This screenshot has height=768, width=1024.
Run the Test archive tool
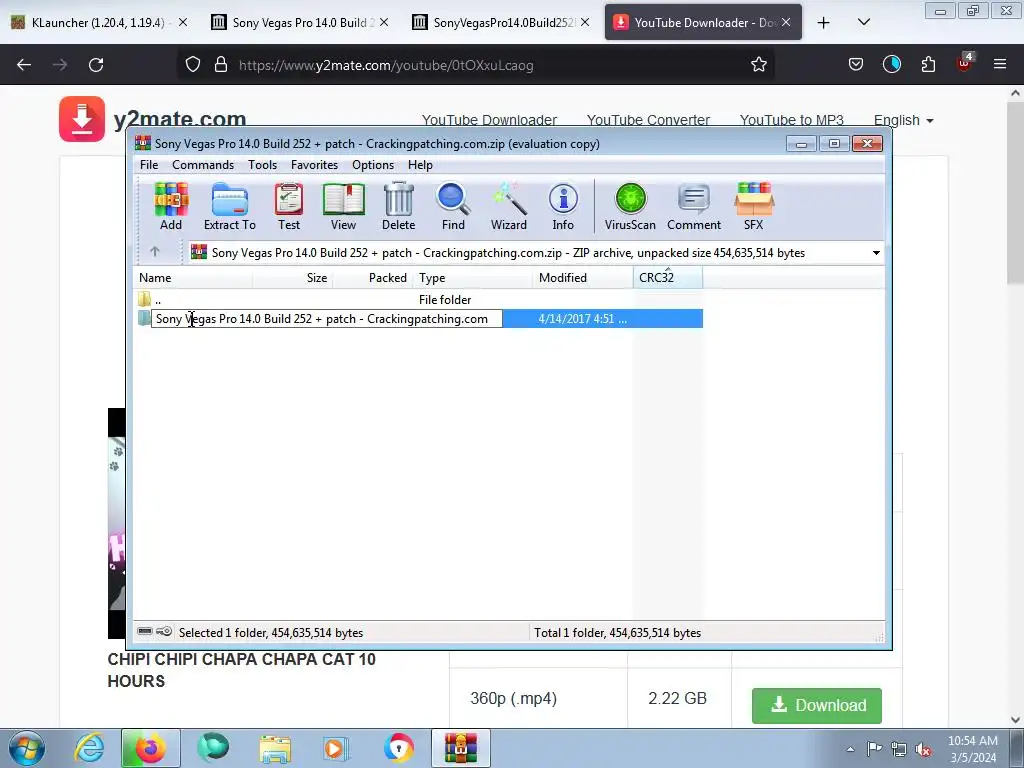click(x=289, y=206)
